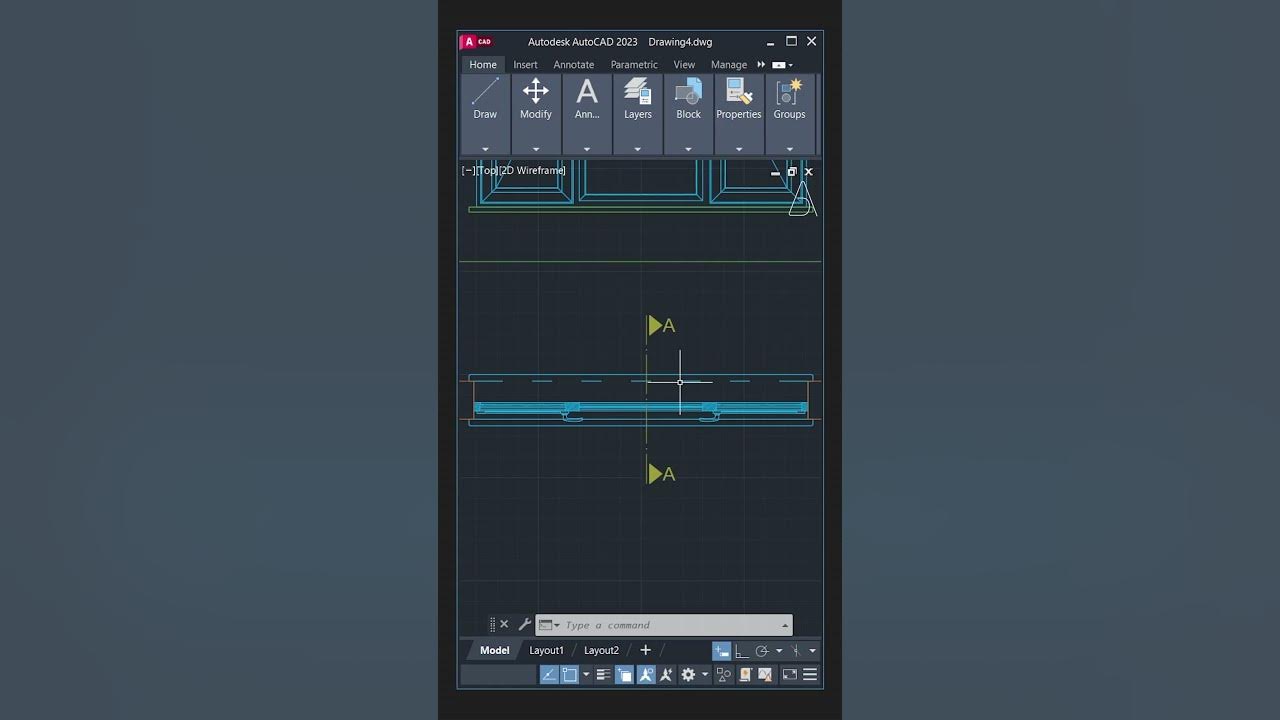Viewport: 1280px width, 720px height.
Task: Show more ribbon tabs via double-arrow
Action: coord(761,64)
